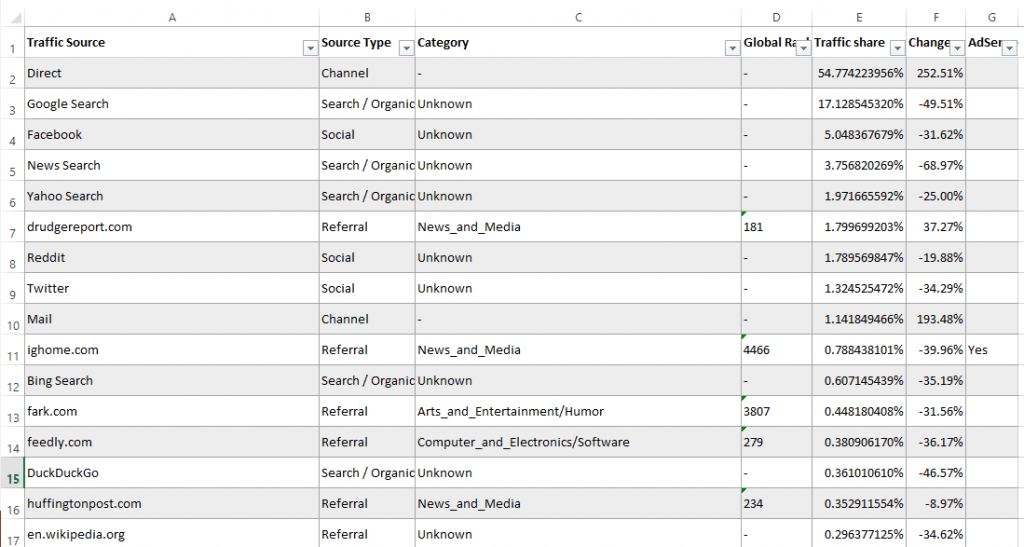Select column B header
Viewport: 1024px width, 547px height.
click(x=367, y=18)
